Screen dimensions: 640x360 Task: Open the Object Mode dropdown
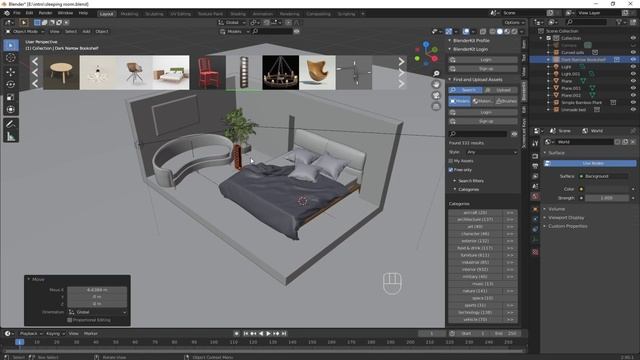[x=24, y=31]
